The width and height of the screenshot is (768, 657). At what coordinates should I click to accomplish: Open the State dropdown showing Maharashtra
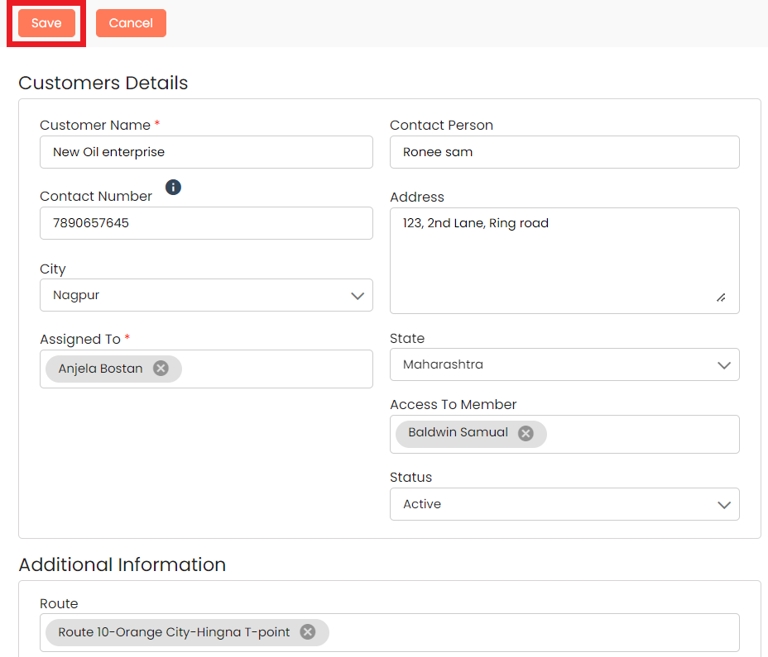[724, 365]
